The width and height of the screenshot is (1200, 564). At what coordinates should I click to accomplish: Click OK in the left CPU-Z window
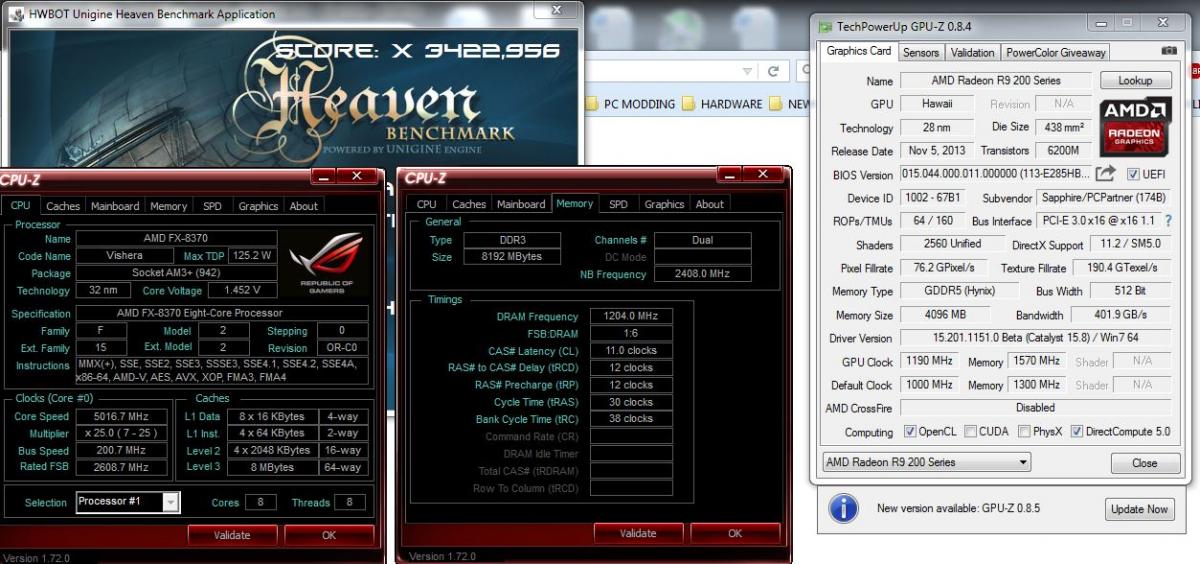(329, 535)
